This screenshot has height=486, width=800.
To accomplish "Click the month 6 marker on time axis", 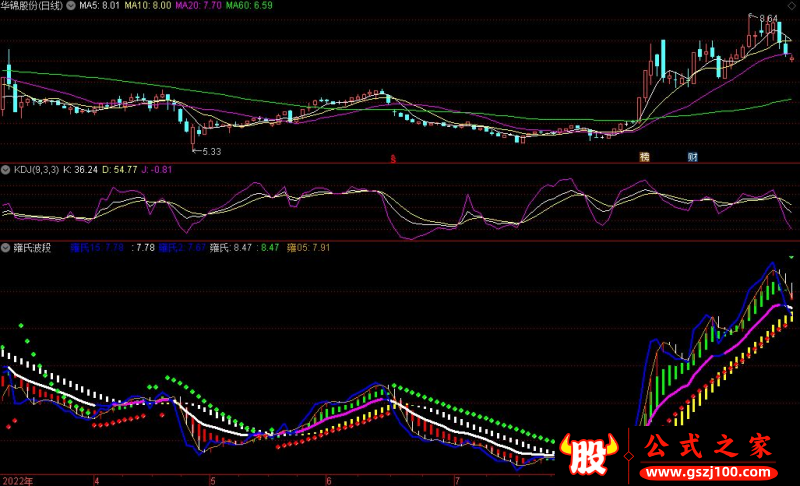I will pos(329,481).
